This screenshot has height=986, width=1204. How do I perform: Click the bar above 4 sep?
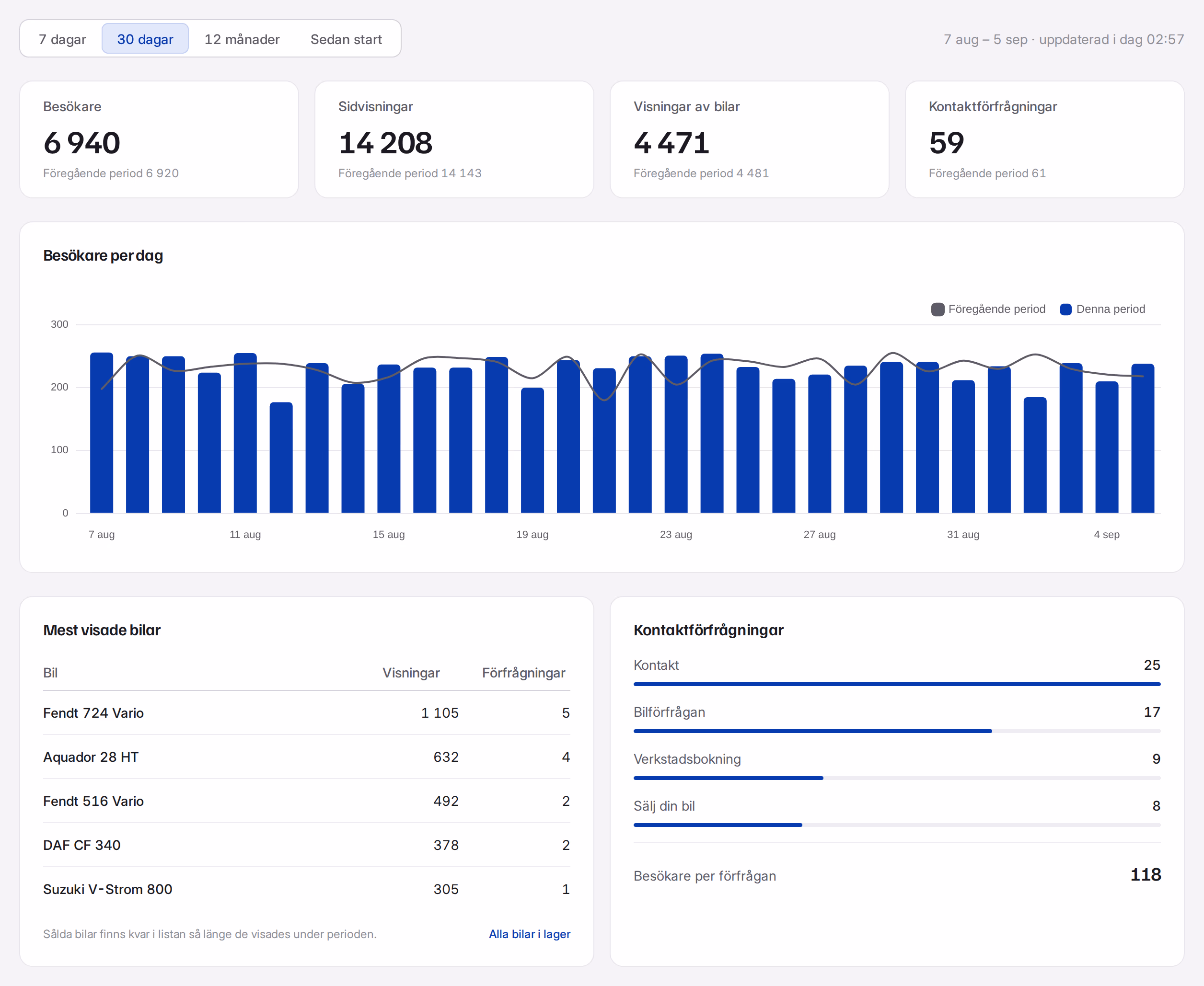coord(1107,447)
